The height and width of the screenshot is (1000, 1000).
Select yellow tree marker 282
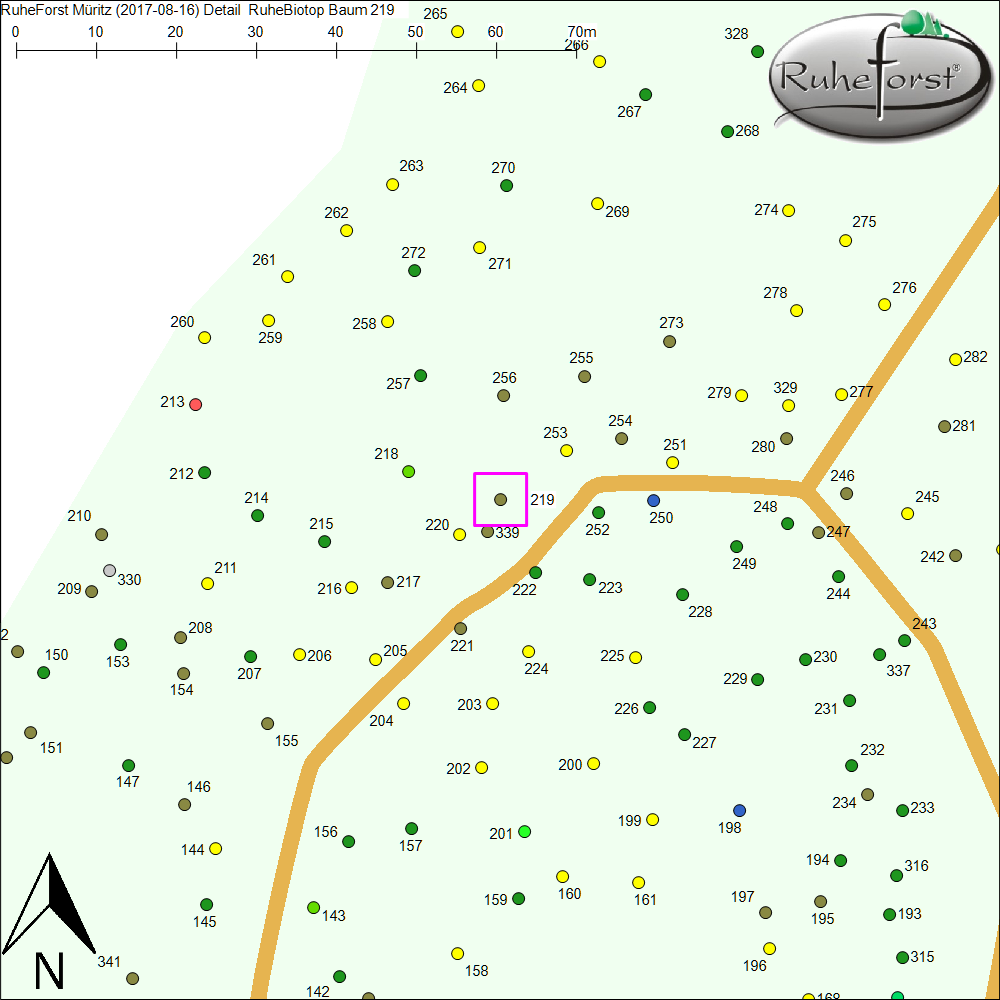click(x=955, y=360)
